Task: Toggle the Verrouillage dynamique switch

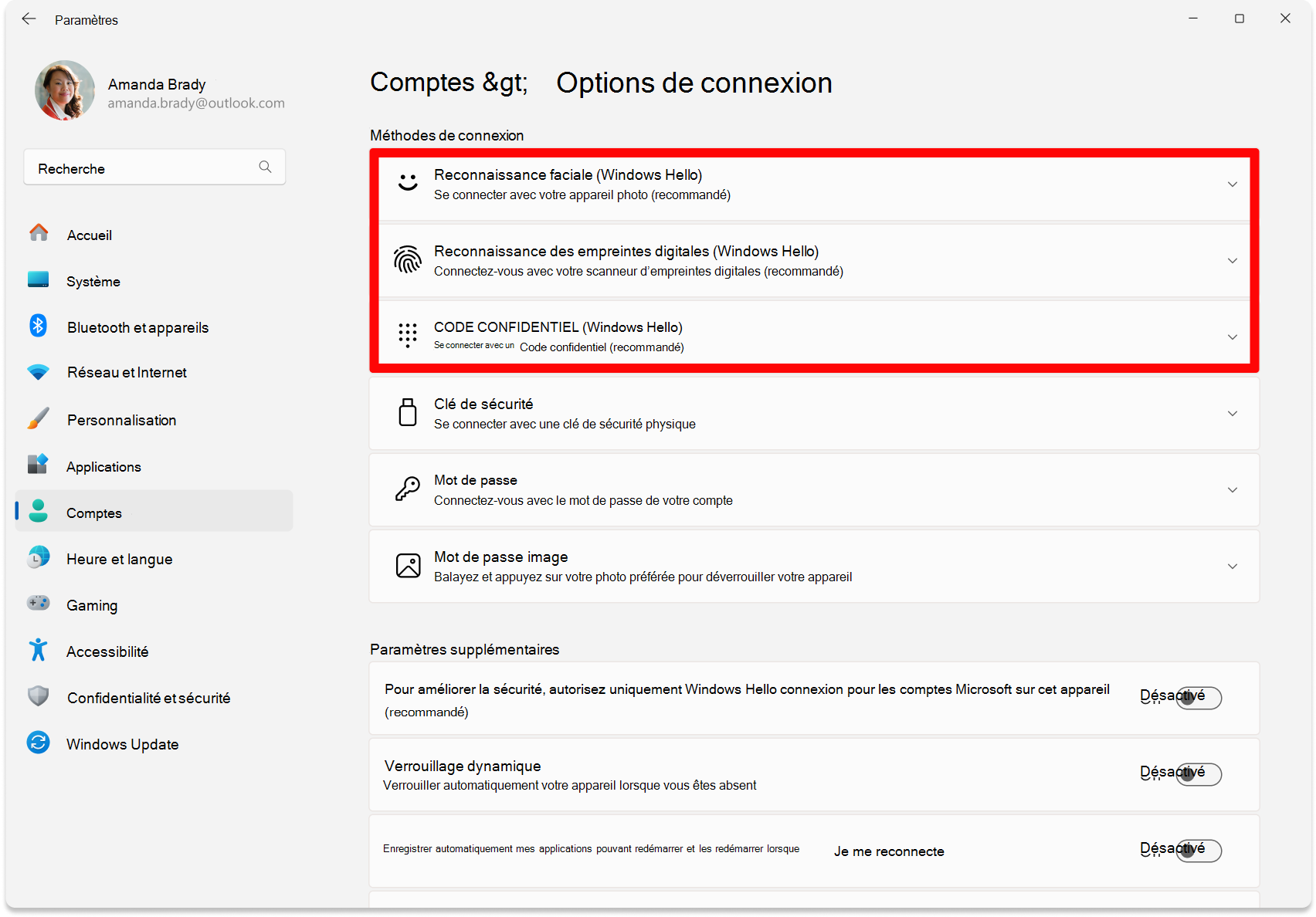Action: point(1198,774)
